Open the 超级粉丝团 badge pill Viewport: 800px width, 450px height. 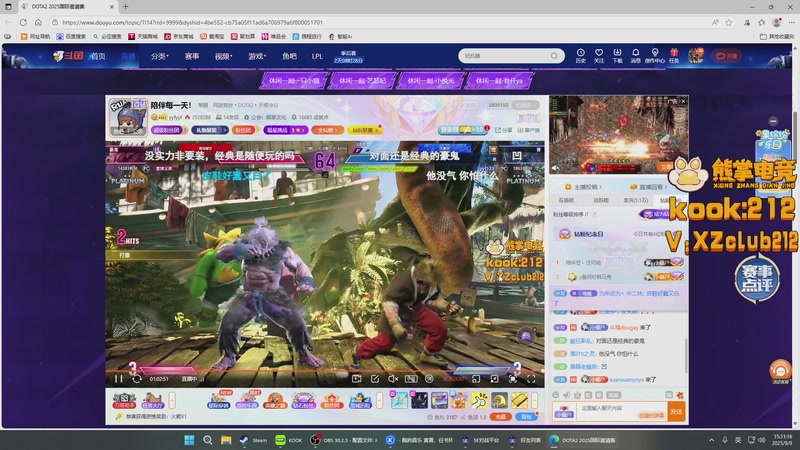pyautogui.click(x=168, y=130)
